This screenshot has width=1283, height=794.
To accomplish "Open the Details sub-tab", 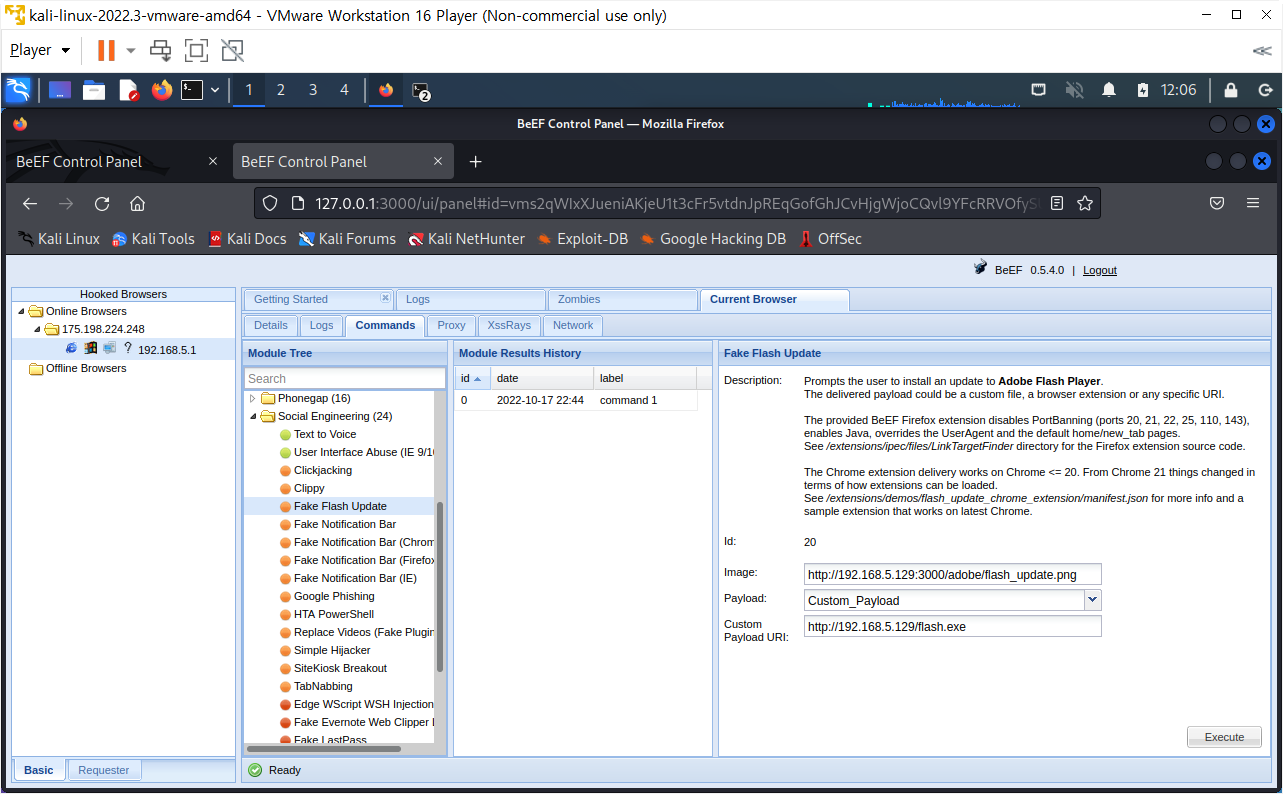I will (x=271, y=325).
